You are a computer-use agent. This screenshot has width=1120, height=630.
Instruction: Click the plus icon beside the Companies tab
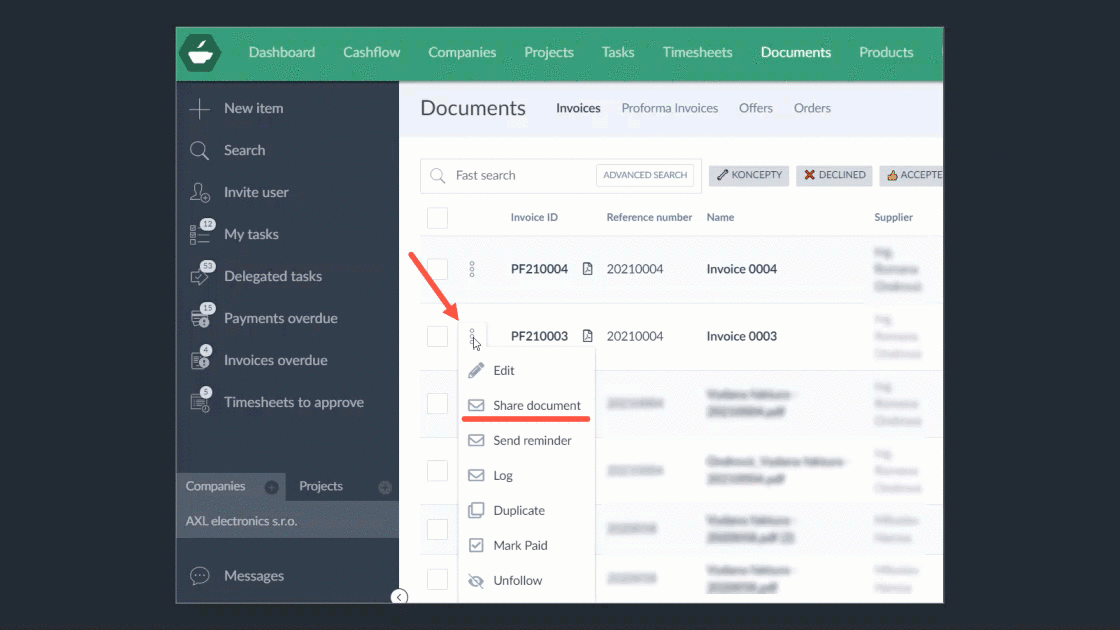(x=271, y=487)
